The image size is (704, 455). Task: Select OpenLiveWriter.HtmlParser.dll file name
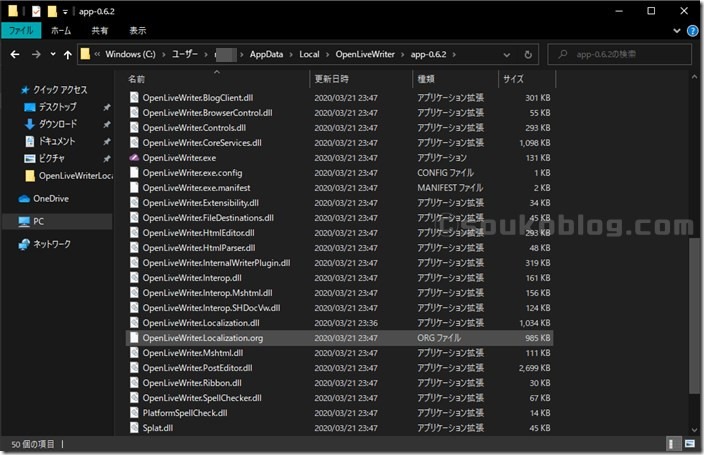[x=199, y=247]
